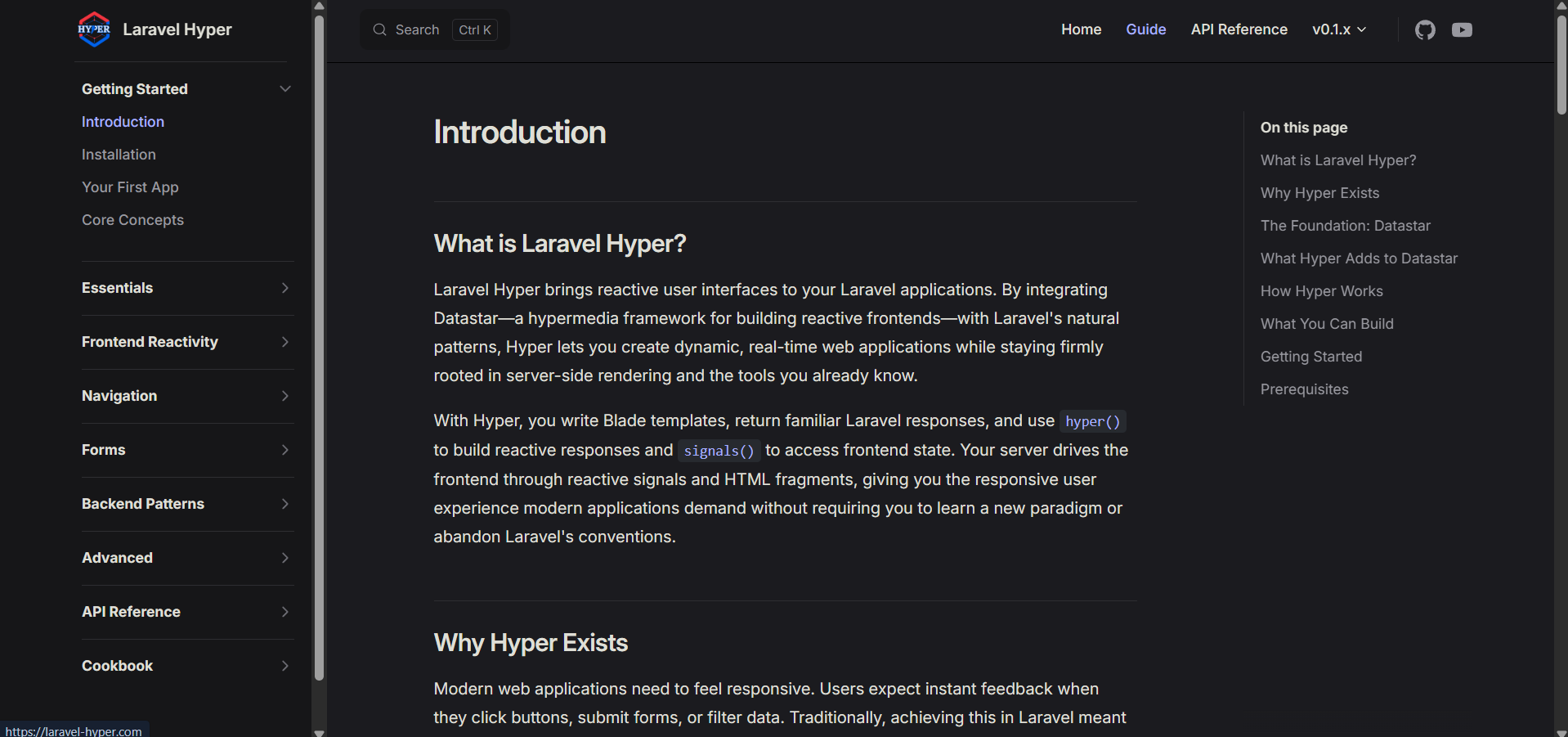Viewport: 1568px width, 737px height.
Task: Click the Laravel Hyper site title
Action: [177, 29]
